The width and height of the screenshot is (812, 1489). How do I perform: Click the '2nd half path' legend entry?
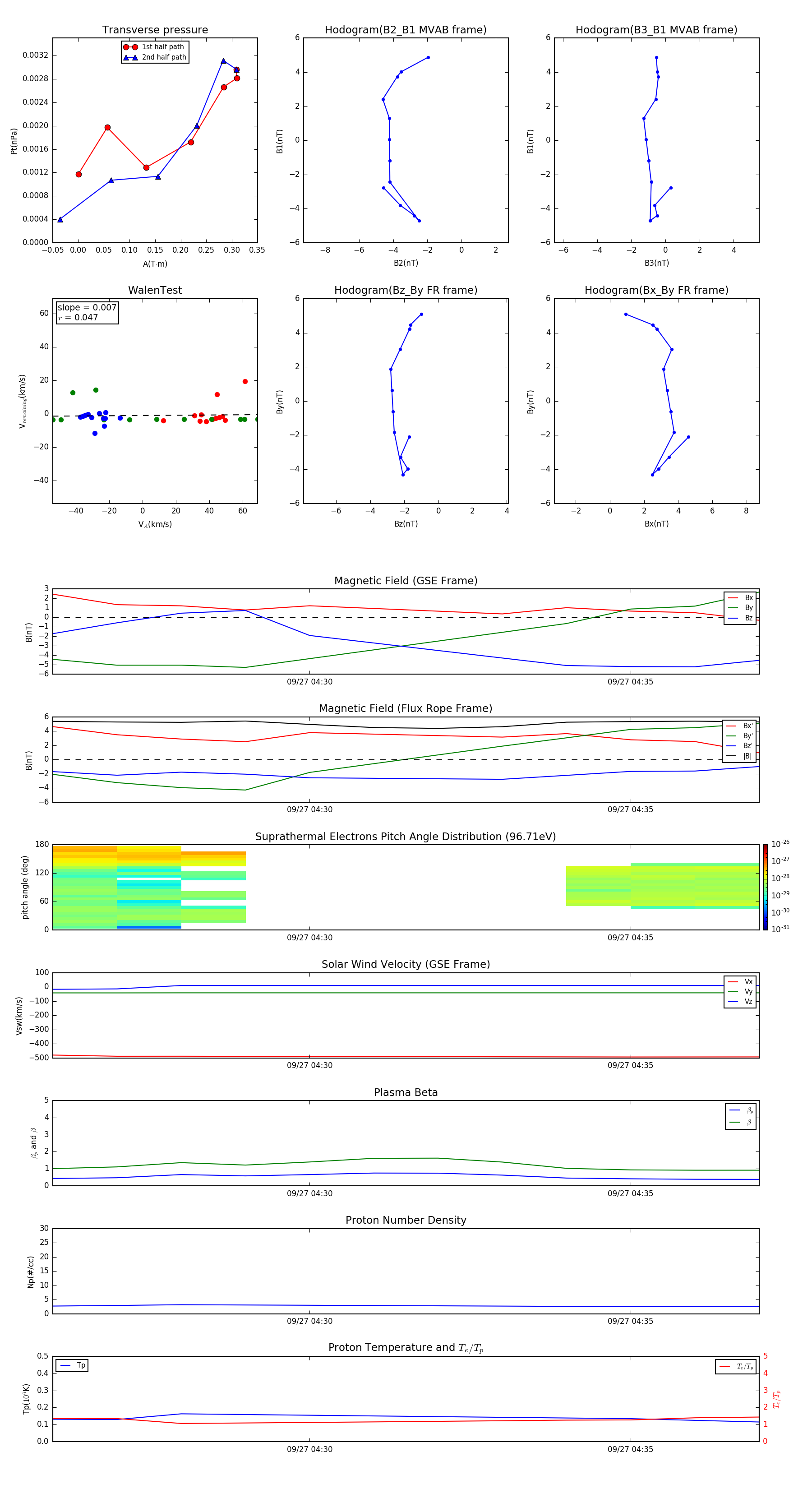(155, 57)
